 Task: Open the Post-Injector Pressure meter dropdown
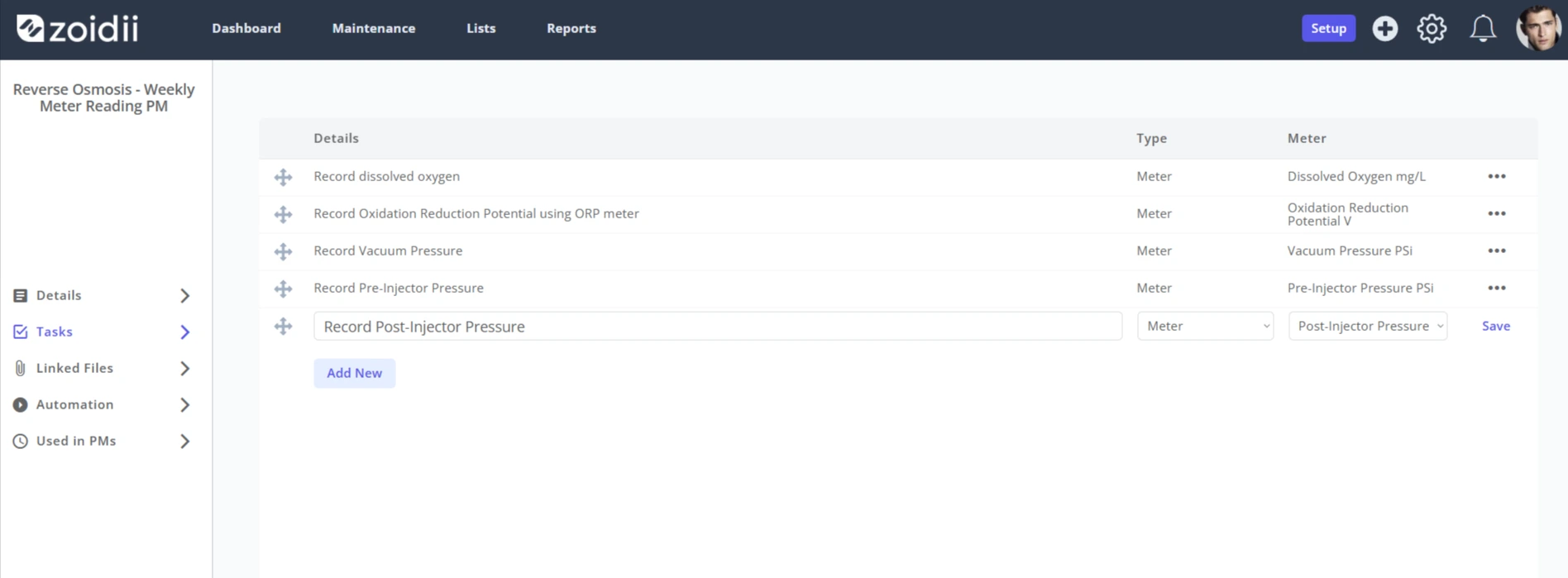[x=1368, y=326]
